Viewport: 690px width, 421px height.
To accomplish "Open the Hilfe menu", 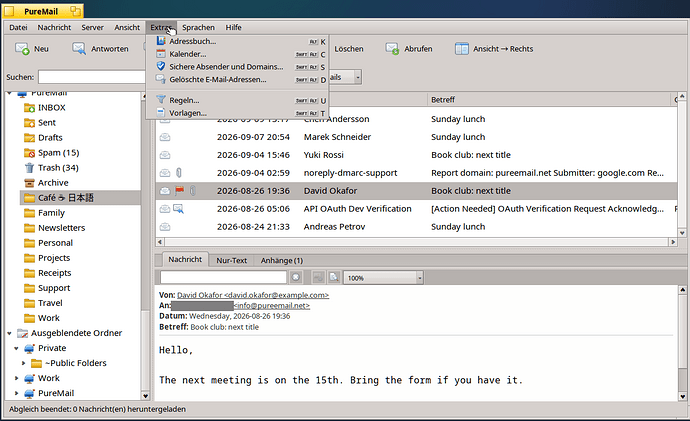I will tap(234, 27).
